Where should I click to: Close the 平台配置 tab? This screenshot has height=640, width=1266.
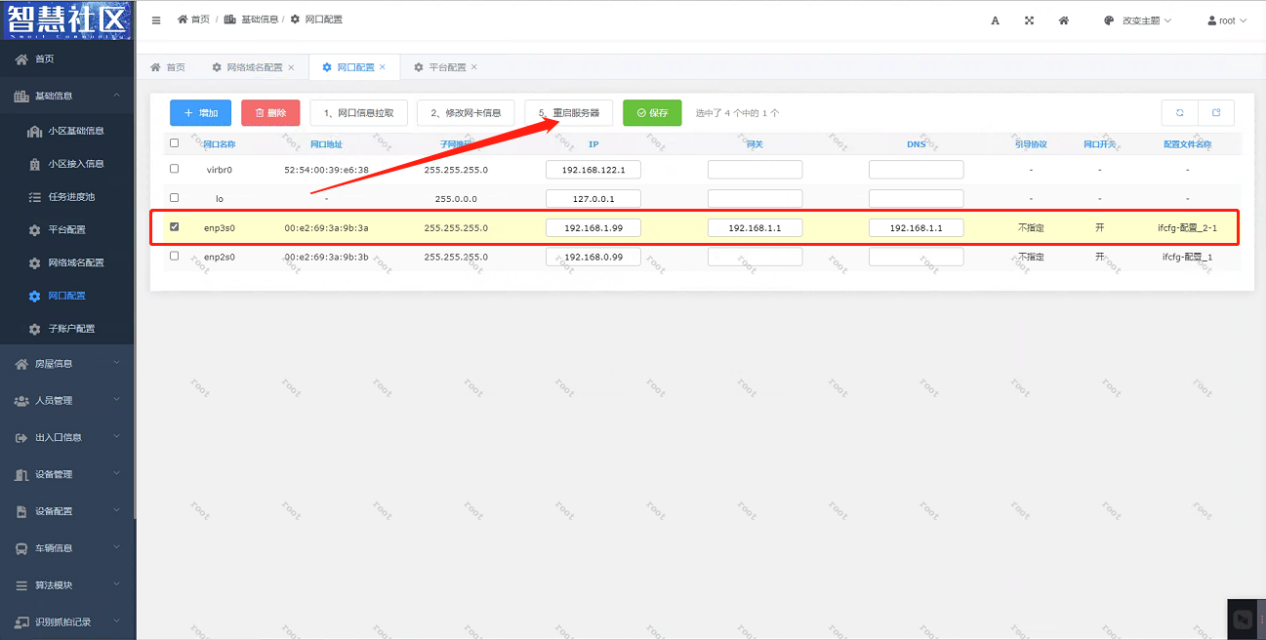pyautogui.click(x=474, y=67)
